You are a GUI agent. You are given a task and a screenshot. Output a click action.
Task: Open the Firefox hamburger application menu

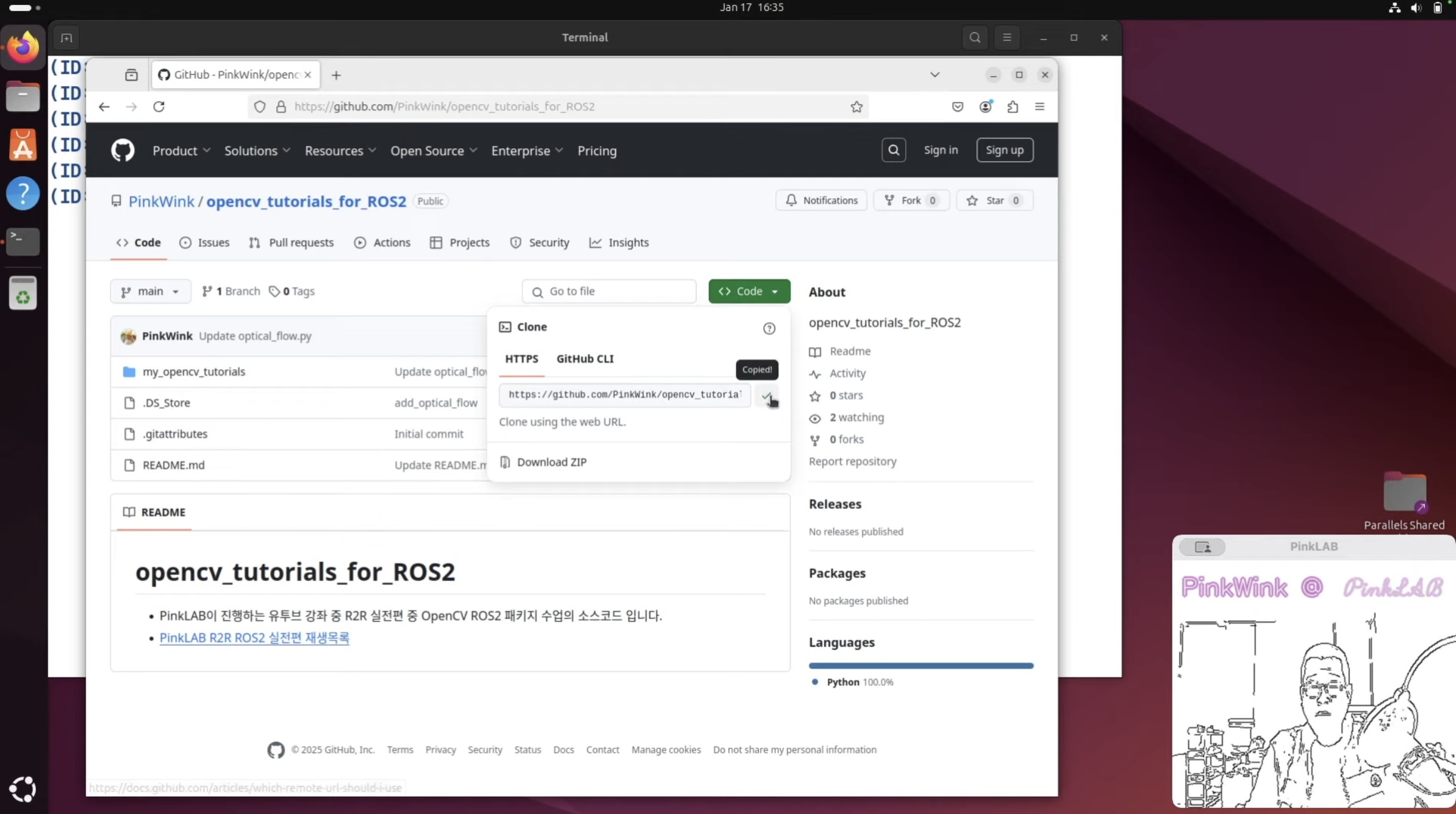[1040, 107]
